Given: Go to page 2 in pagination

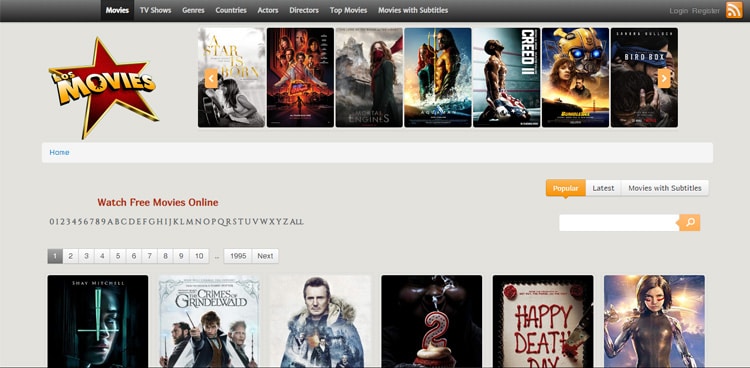Looking at the screenshot, I should coord(70,256).
